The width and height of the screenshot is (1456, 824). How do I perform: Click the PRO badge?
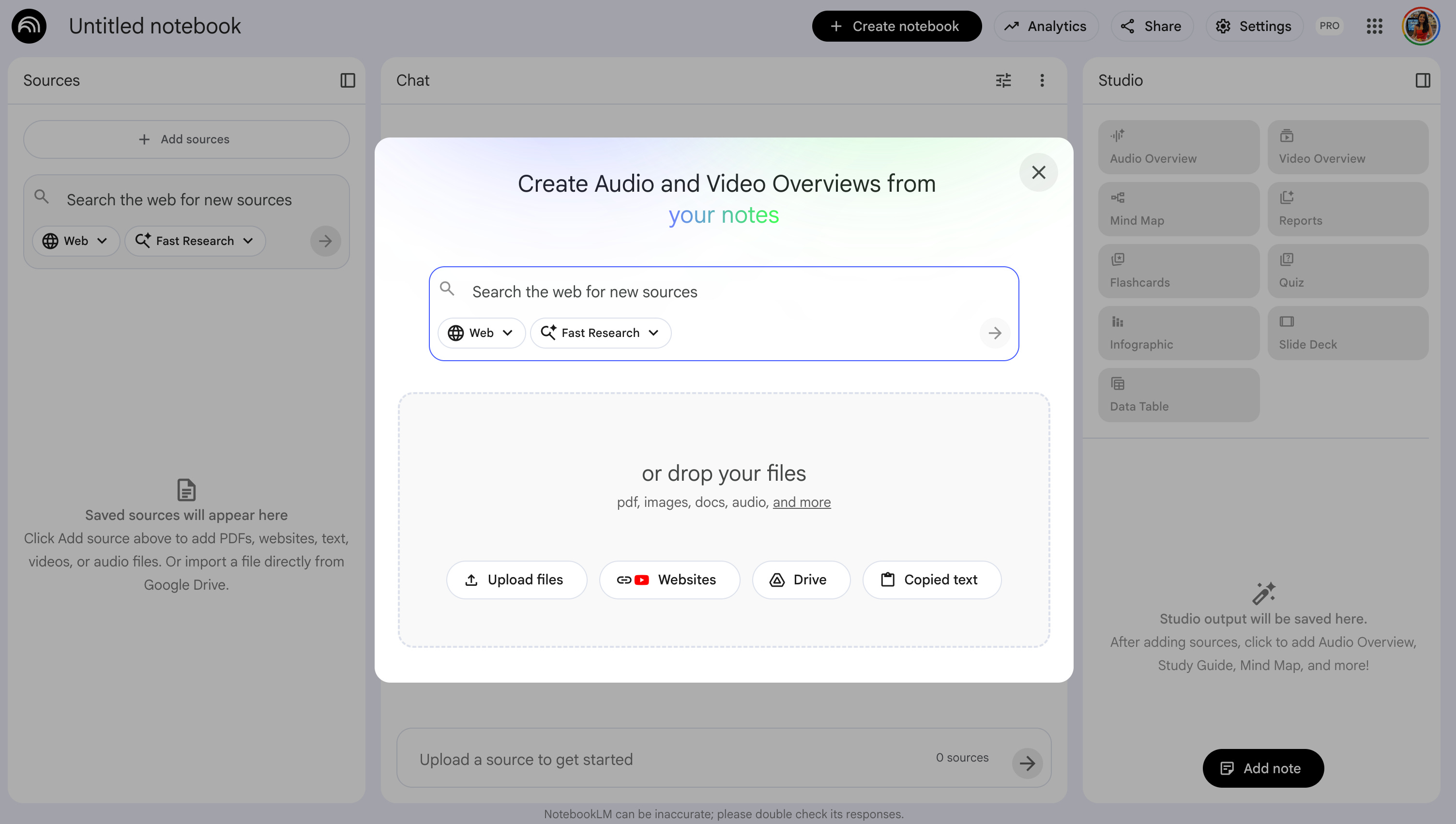(1329, 26)
